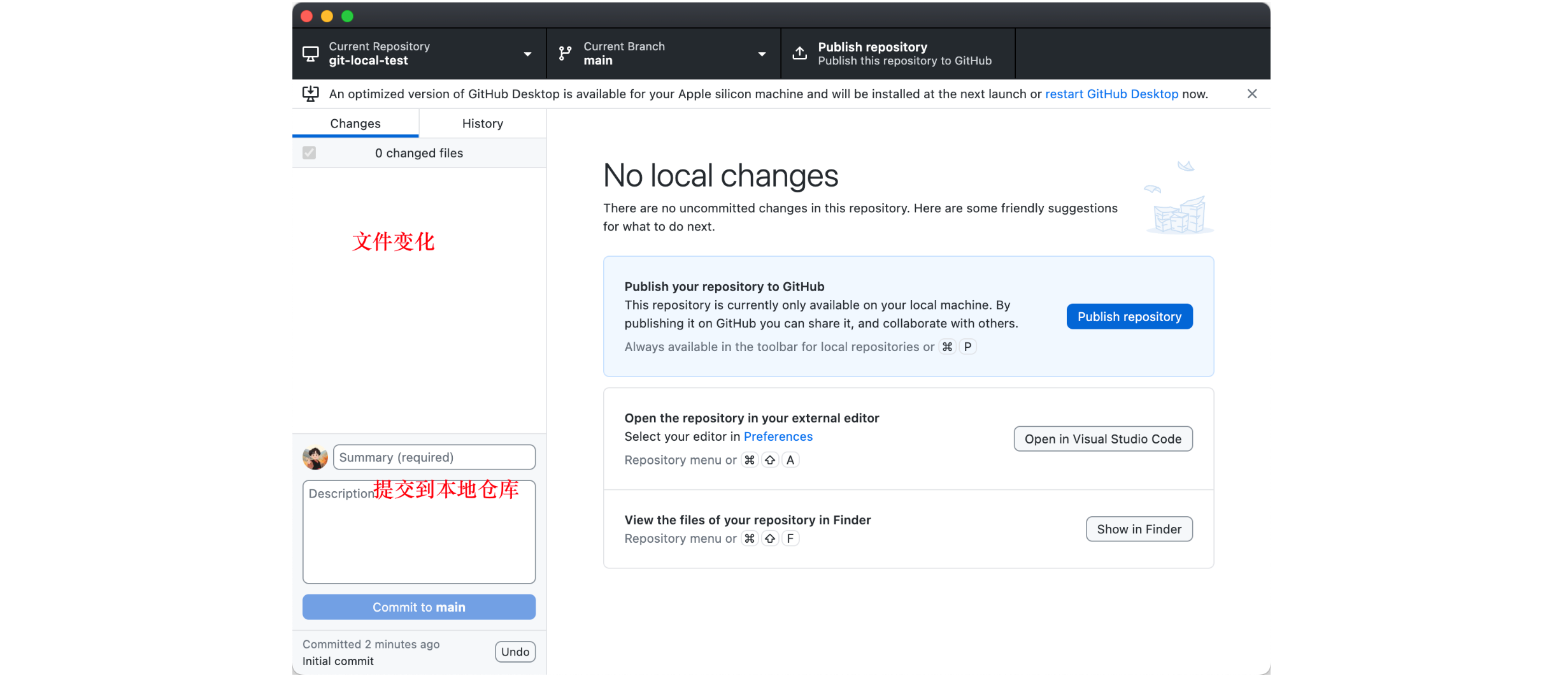The image size is (1568, 683).
Task: Click restart GitHub Desktop link
Action: pyautogui.click(x=1111, y=94)
